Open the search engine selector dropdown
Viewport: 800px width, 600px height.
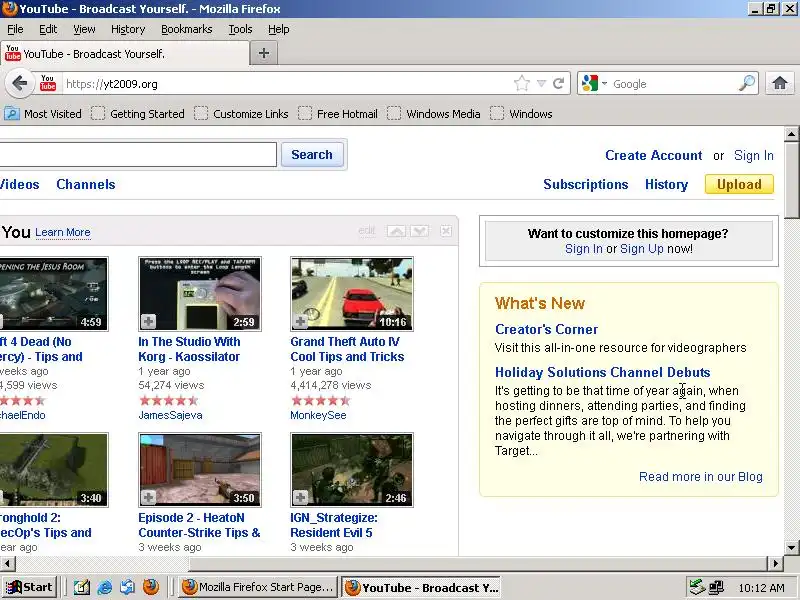[x=604, y=83]
